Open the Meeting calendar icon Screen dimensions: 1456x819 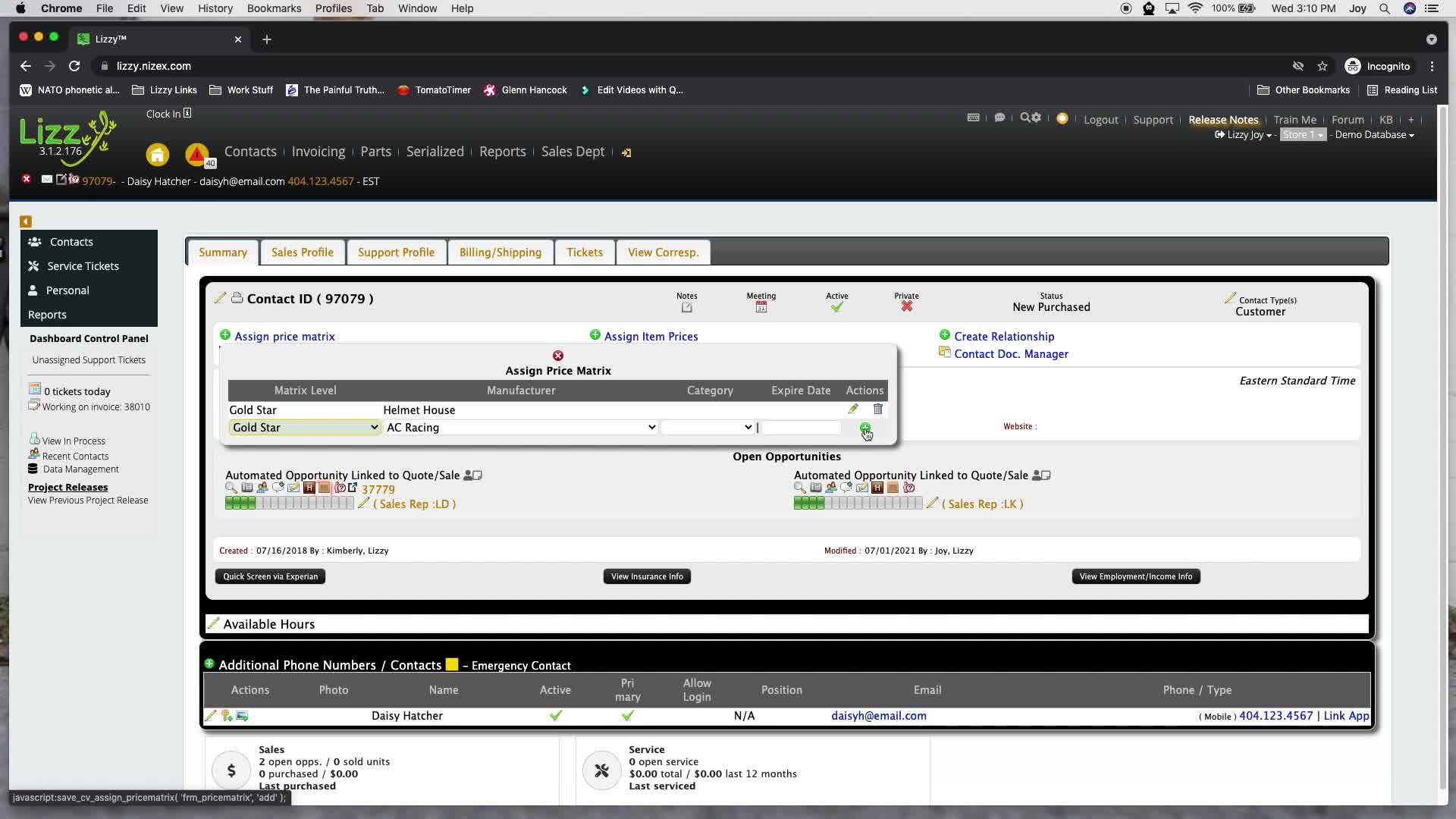click(761, 308)
